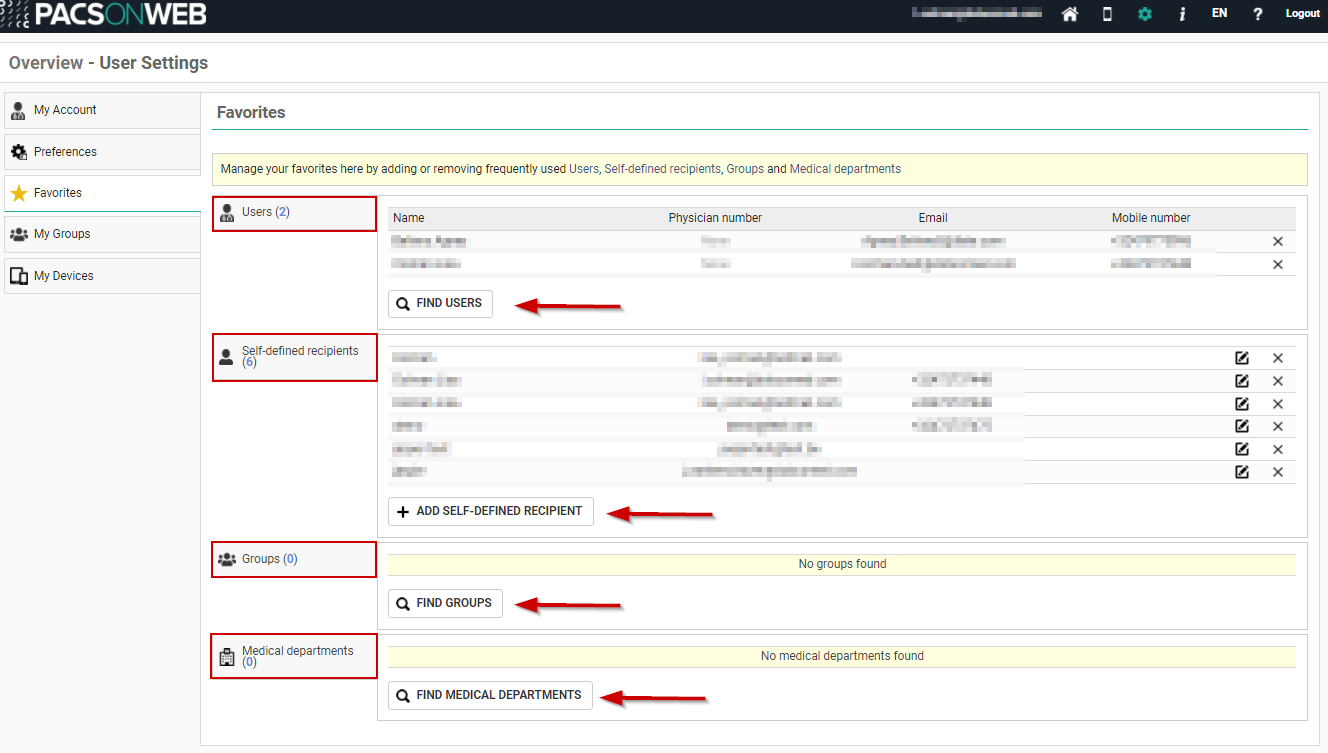Screen dimensions: 1328x753
Task: Remove the second favorite user with its X
Action: 1277,264
